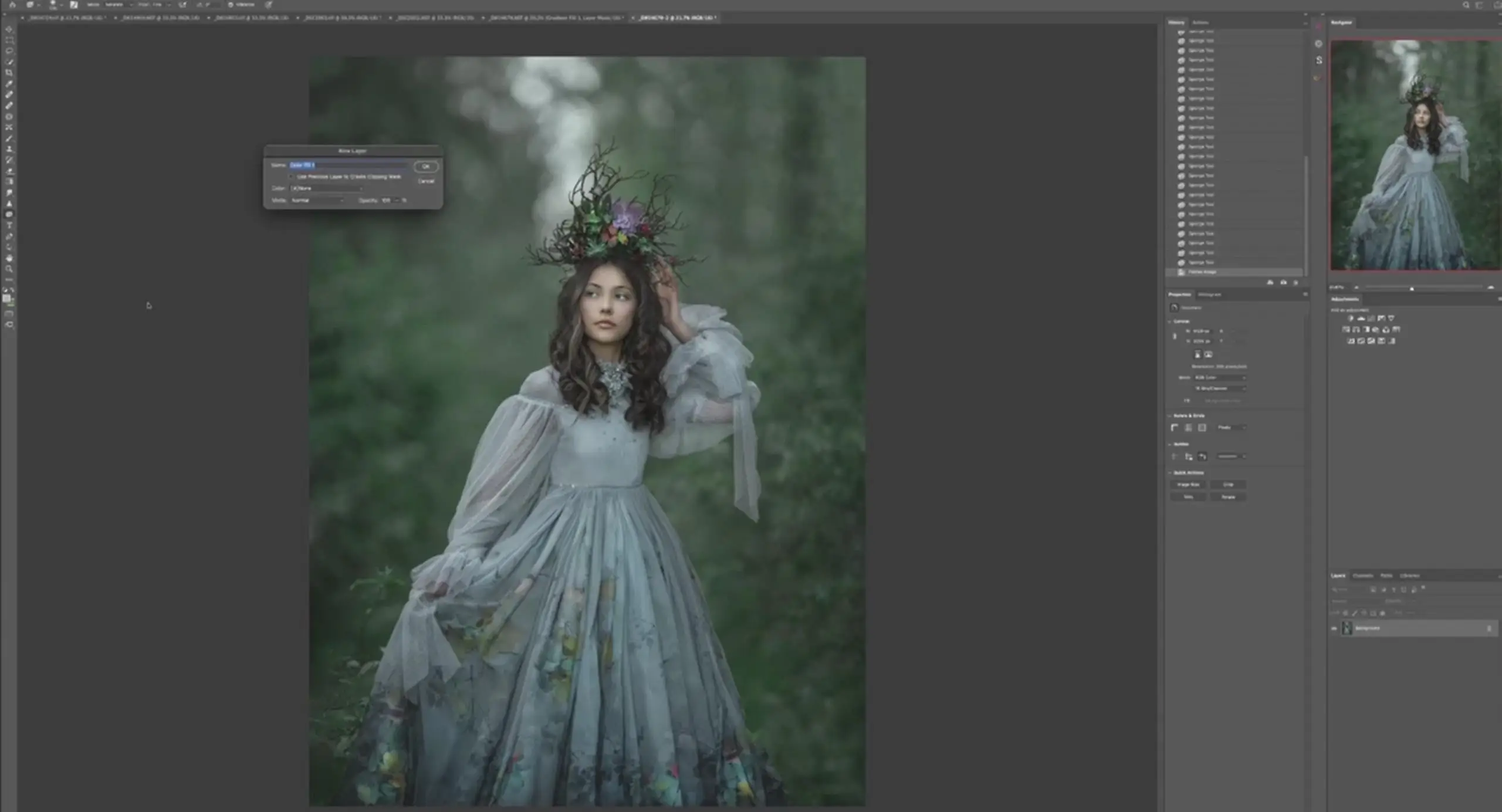Image resolution: width=1502 pixels, height=812 pixels.
Task: Switch to the Histogram tab
Action: (x=1209, y=295)
